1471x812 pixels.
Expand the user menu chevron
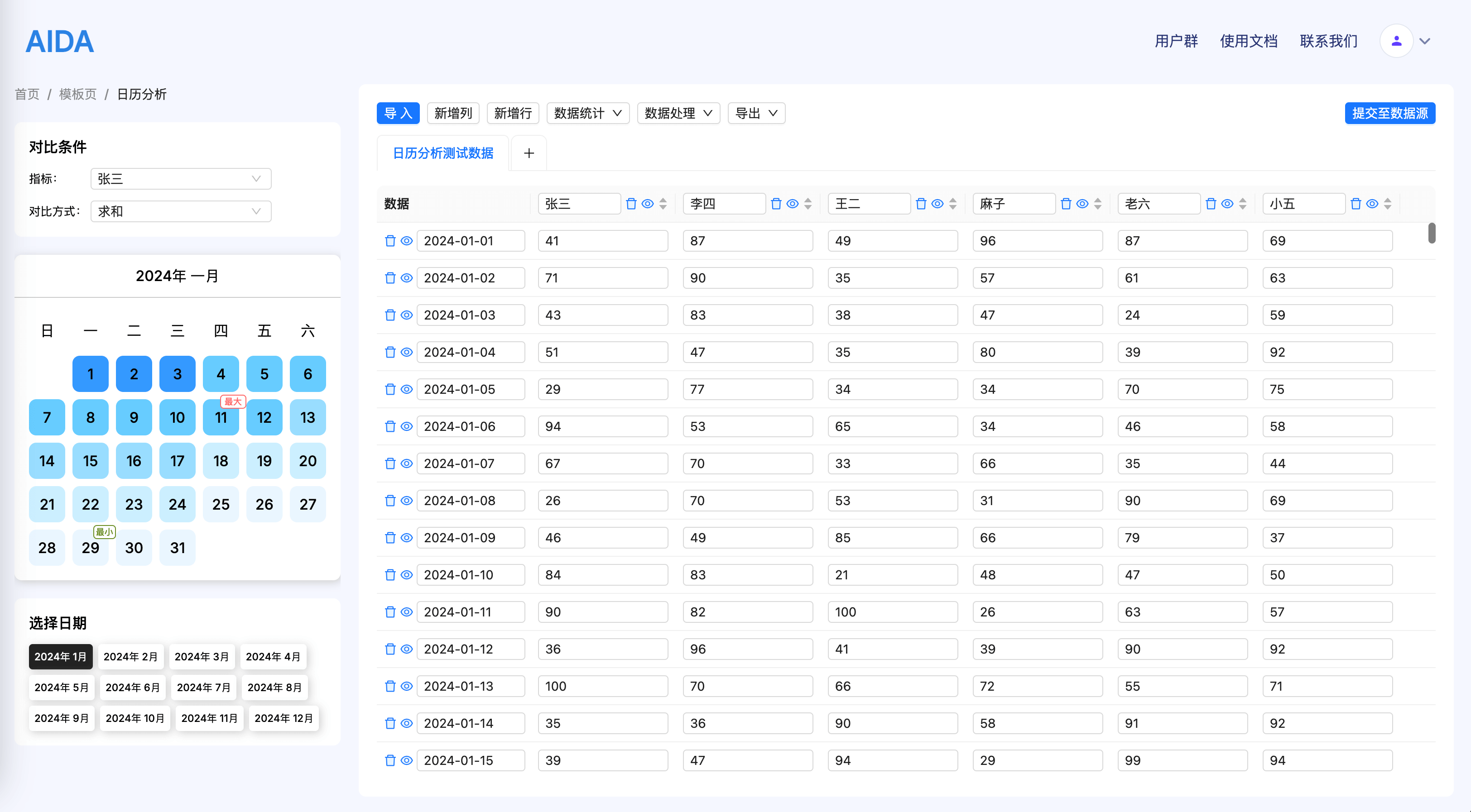click(1425, 41)
